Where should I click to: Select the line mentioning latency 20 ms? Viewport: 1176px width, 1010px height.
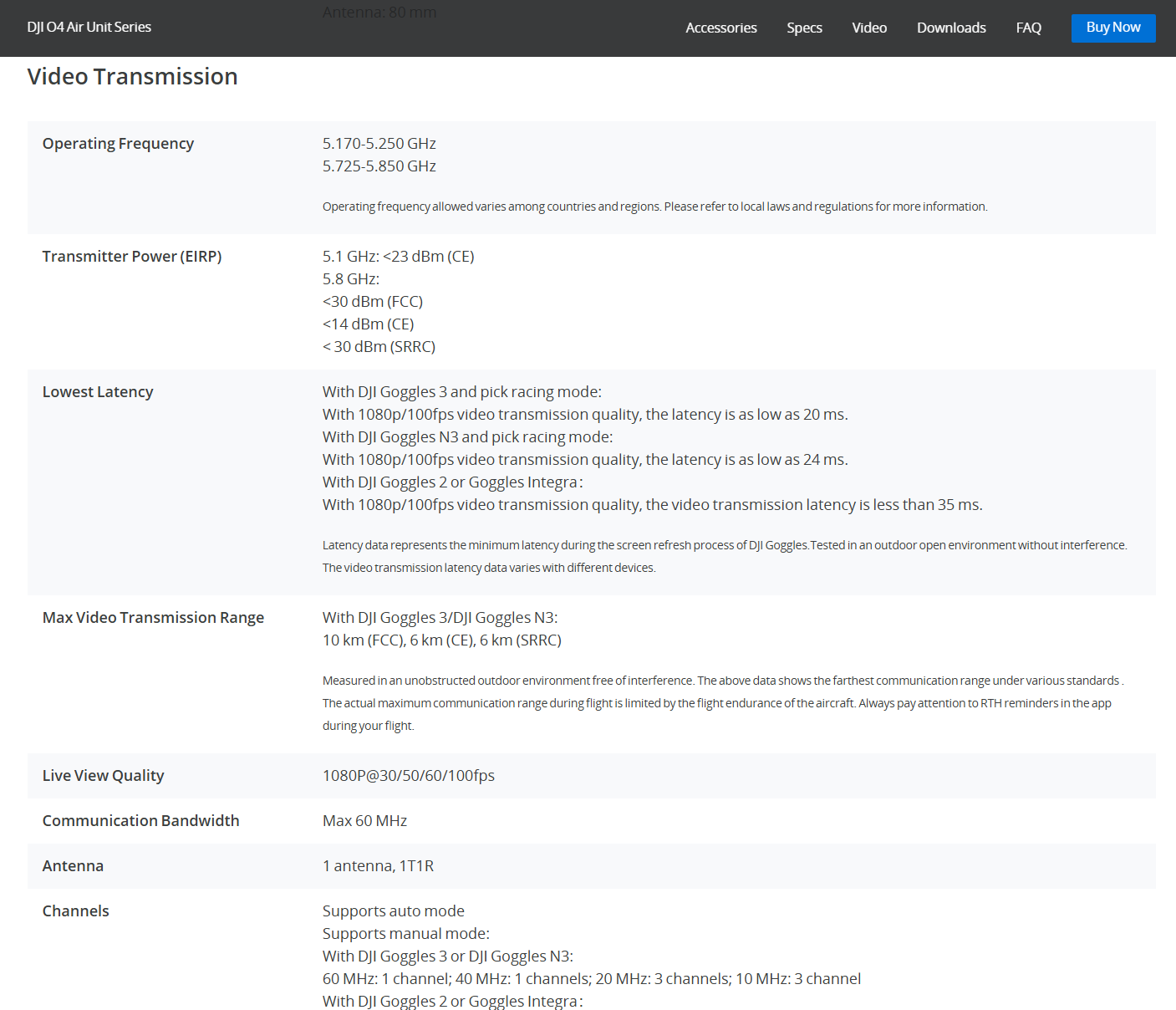[585, 415]
